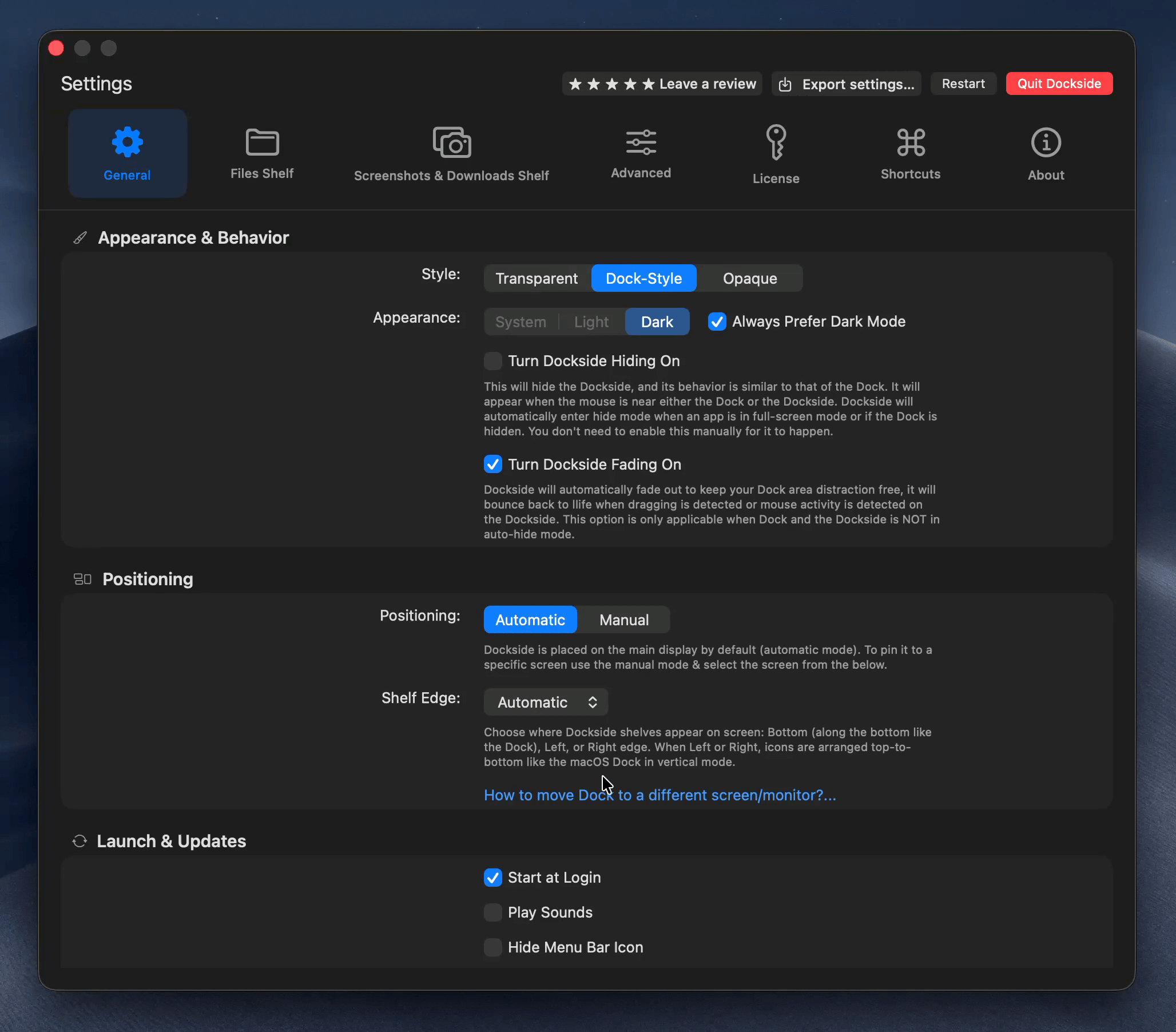
Task: Open Screenshots & Downloads Shelf settings
Action: [452, 153]
